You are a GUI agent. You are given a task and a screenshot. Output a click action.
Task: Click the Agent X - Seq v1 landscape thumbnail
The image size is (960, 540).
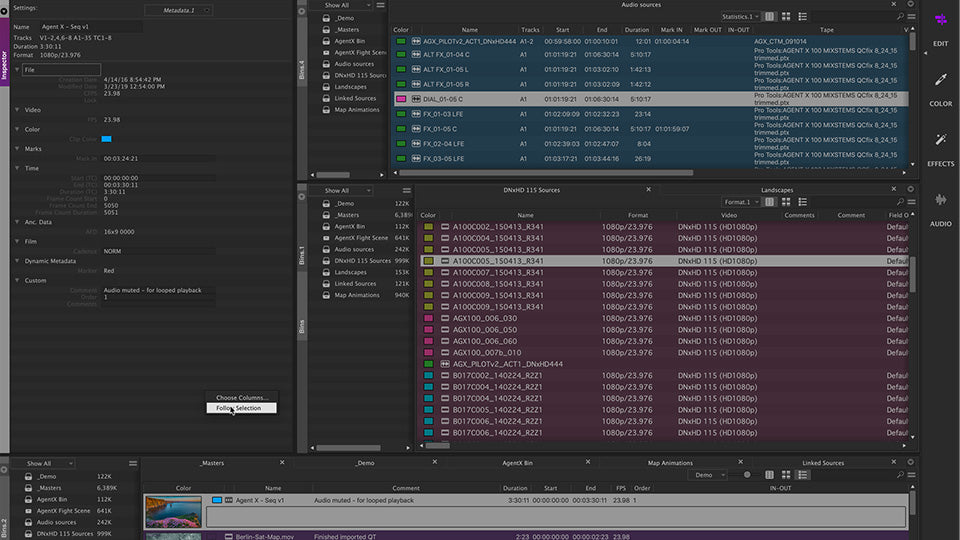pos(173,512)
